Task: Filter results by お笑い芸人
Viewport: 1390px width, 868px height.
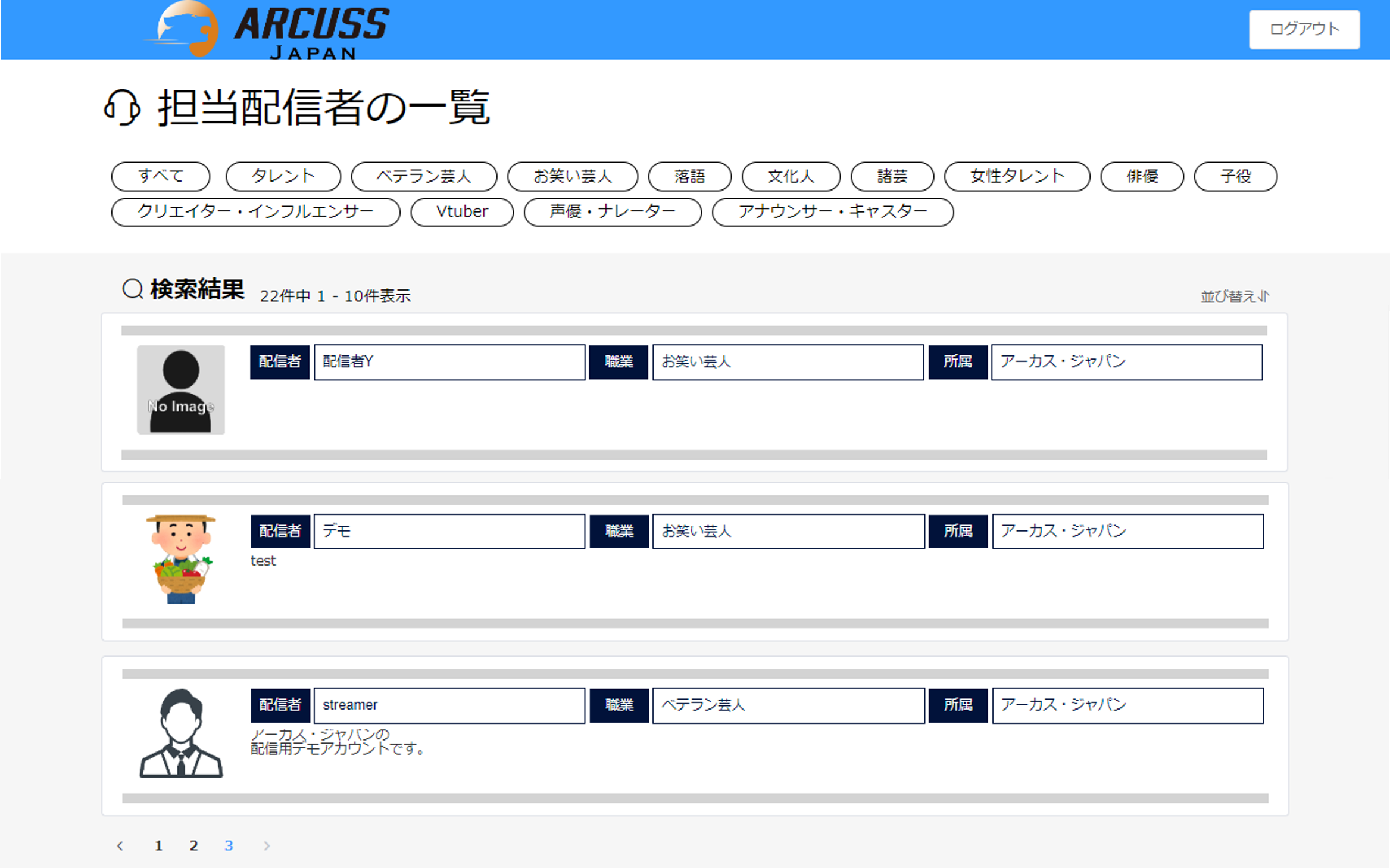Action: point(572,176)
